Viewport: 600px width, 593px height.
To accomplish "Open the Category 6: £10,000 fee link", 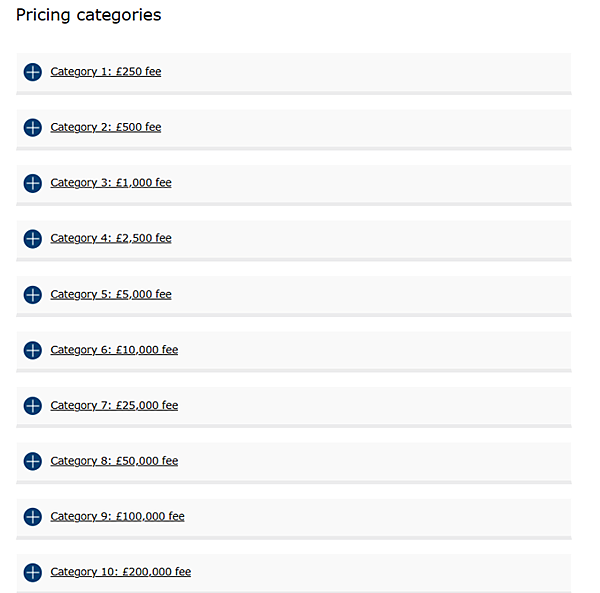I will 114,350.
